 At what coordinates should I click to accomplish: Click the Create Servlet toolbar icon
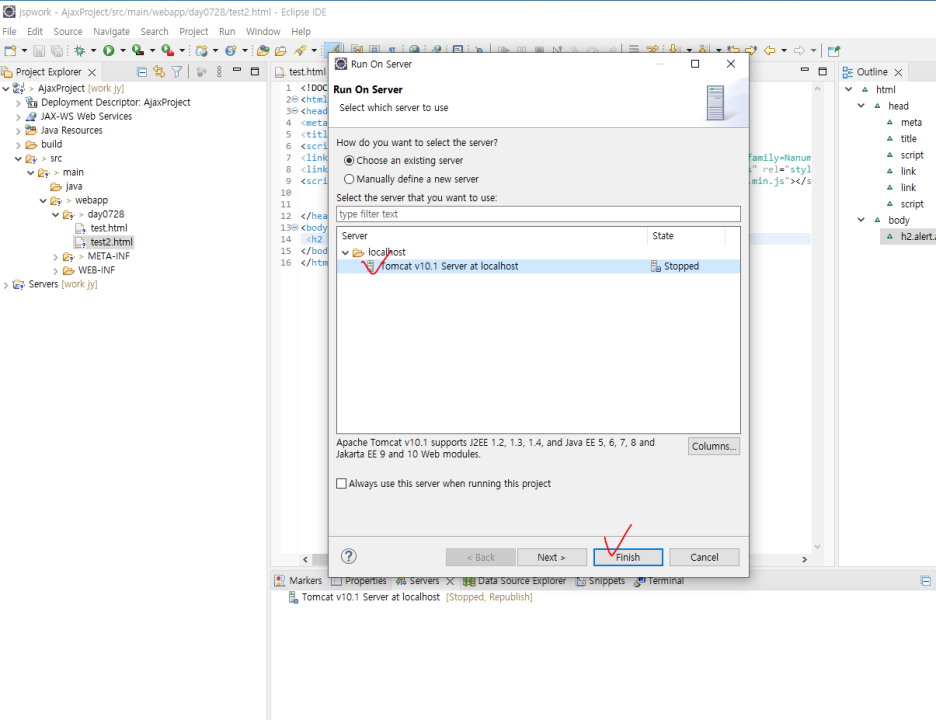[x=231, y=51]
